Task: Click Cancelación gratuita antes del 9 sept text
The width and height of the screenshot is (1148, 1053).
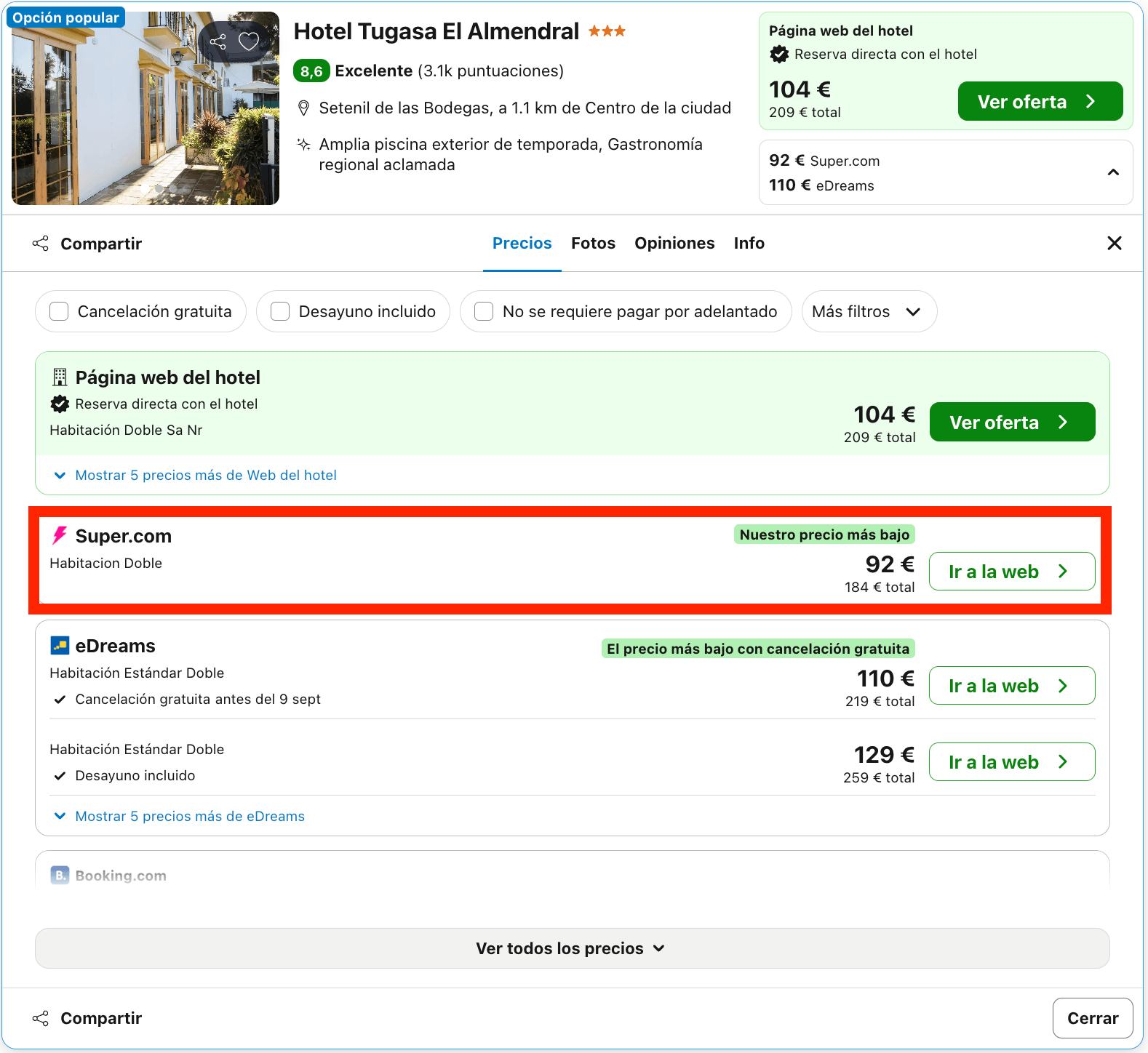Action: [198, 699]
